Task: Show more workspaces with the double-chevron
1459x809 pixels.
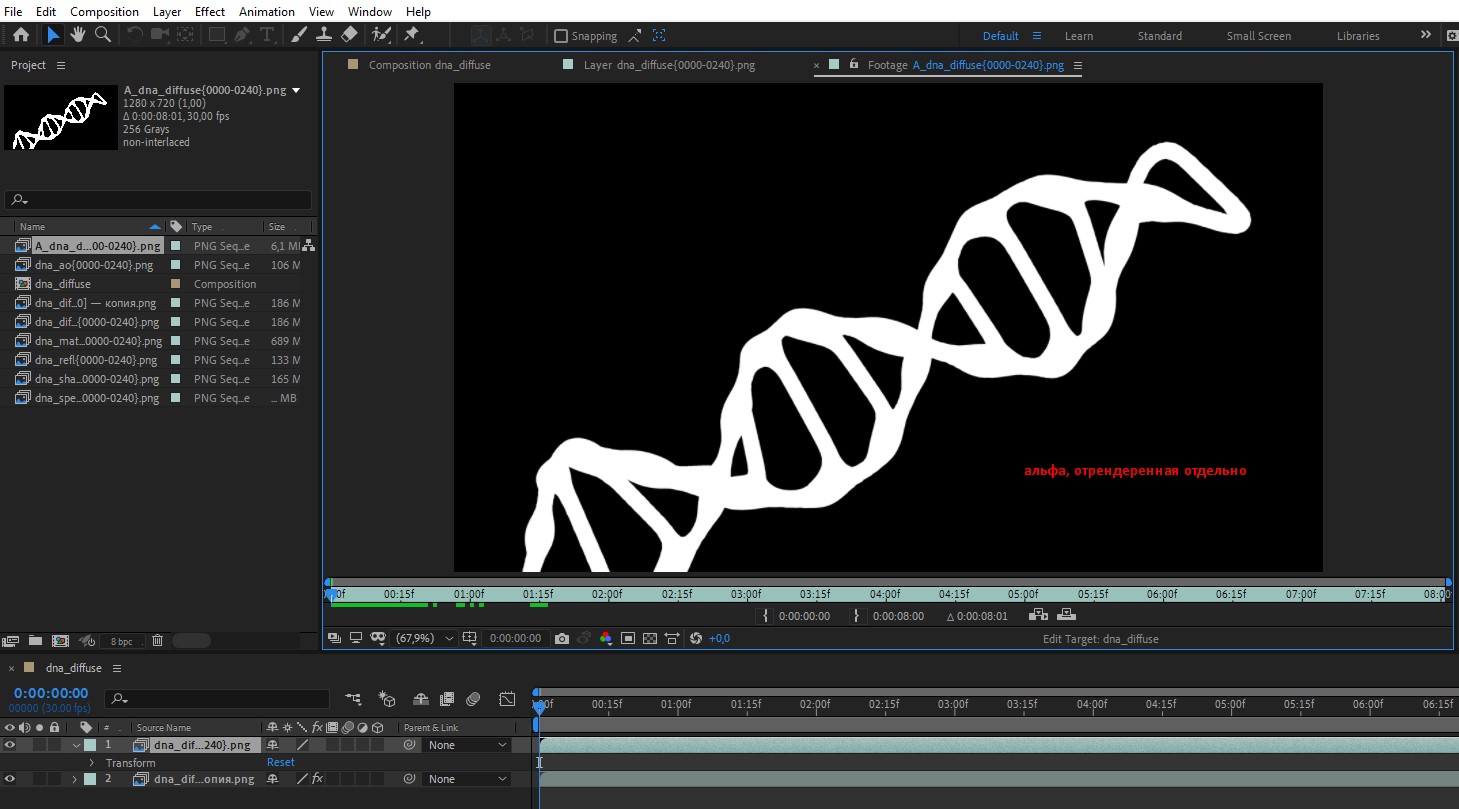Action: 1425,35
